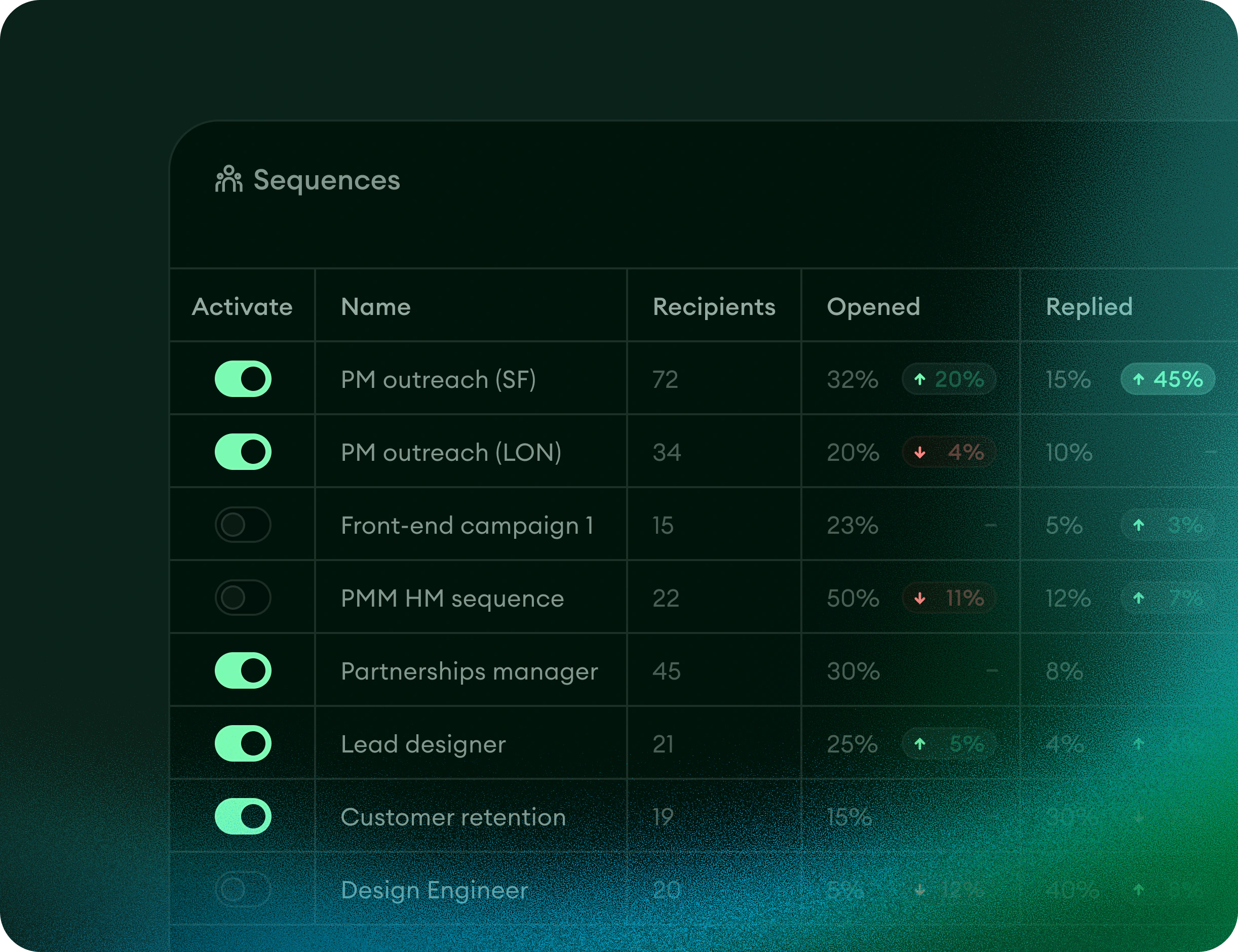Image resolution: width=1238 pixels, height=952 pixels.
Task: Sort by the Name column header
Action: 376,306
